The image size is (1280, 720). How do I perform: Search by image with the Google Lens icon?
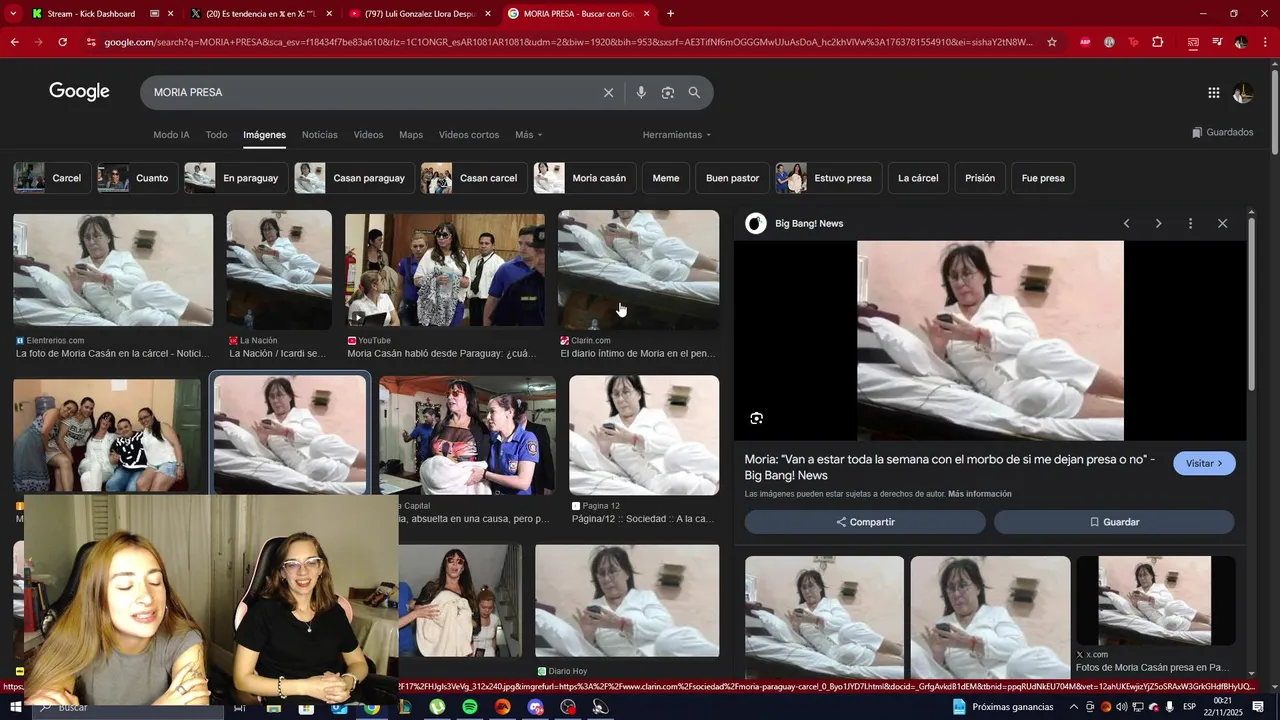[x=667, y=92]
